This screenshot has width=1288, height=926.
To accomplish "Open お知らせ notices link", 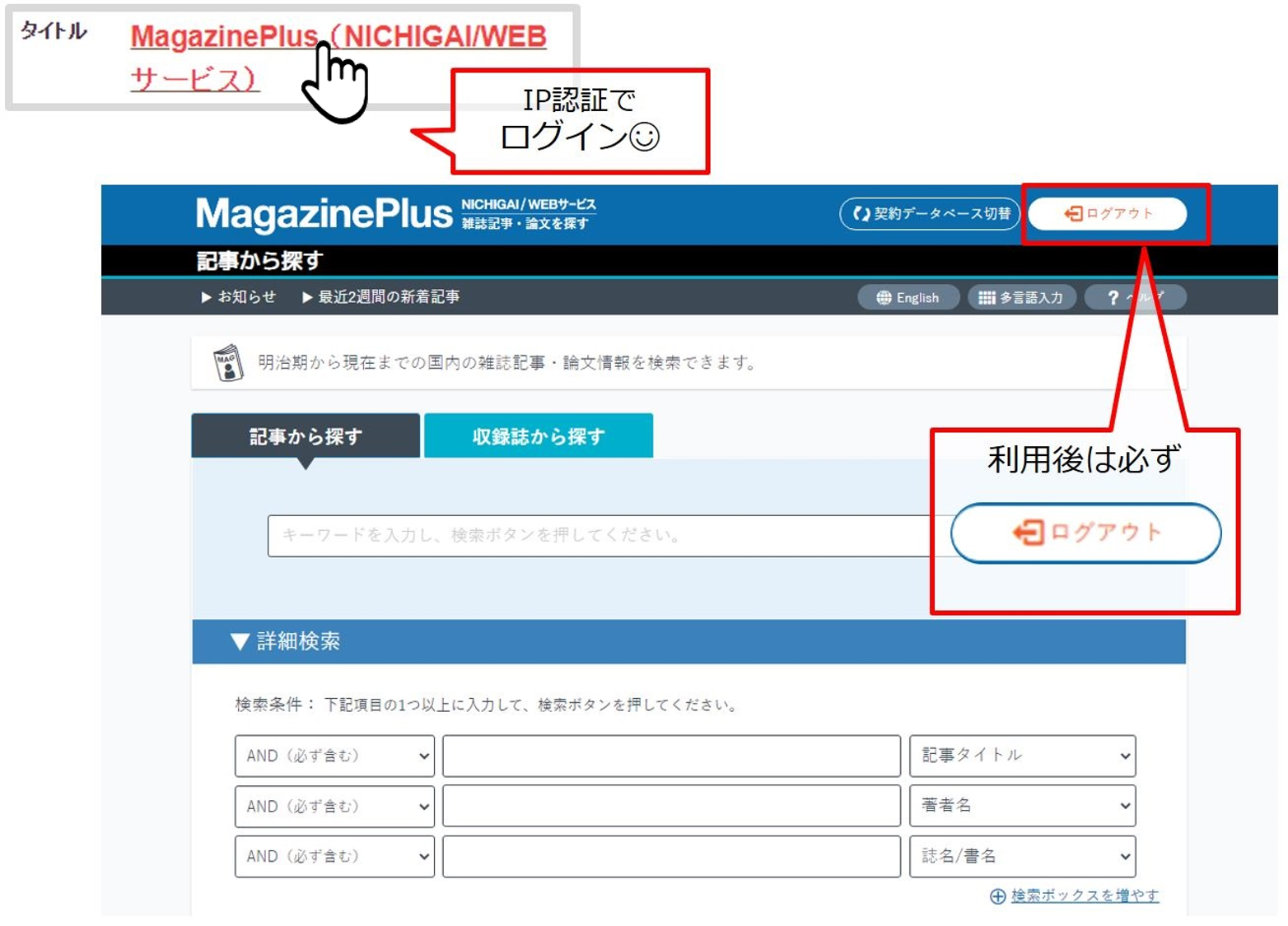I will pyautogui.click(x=239, y=297).
